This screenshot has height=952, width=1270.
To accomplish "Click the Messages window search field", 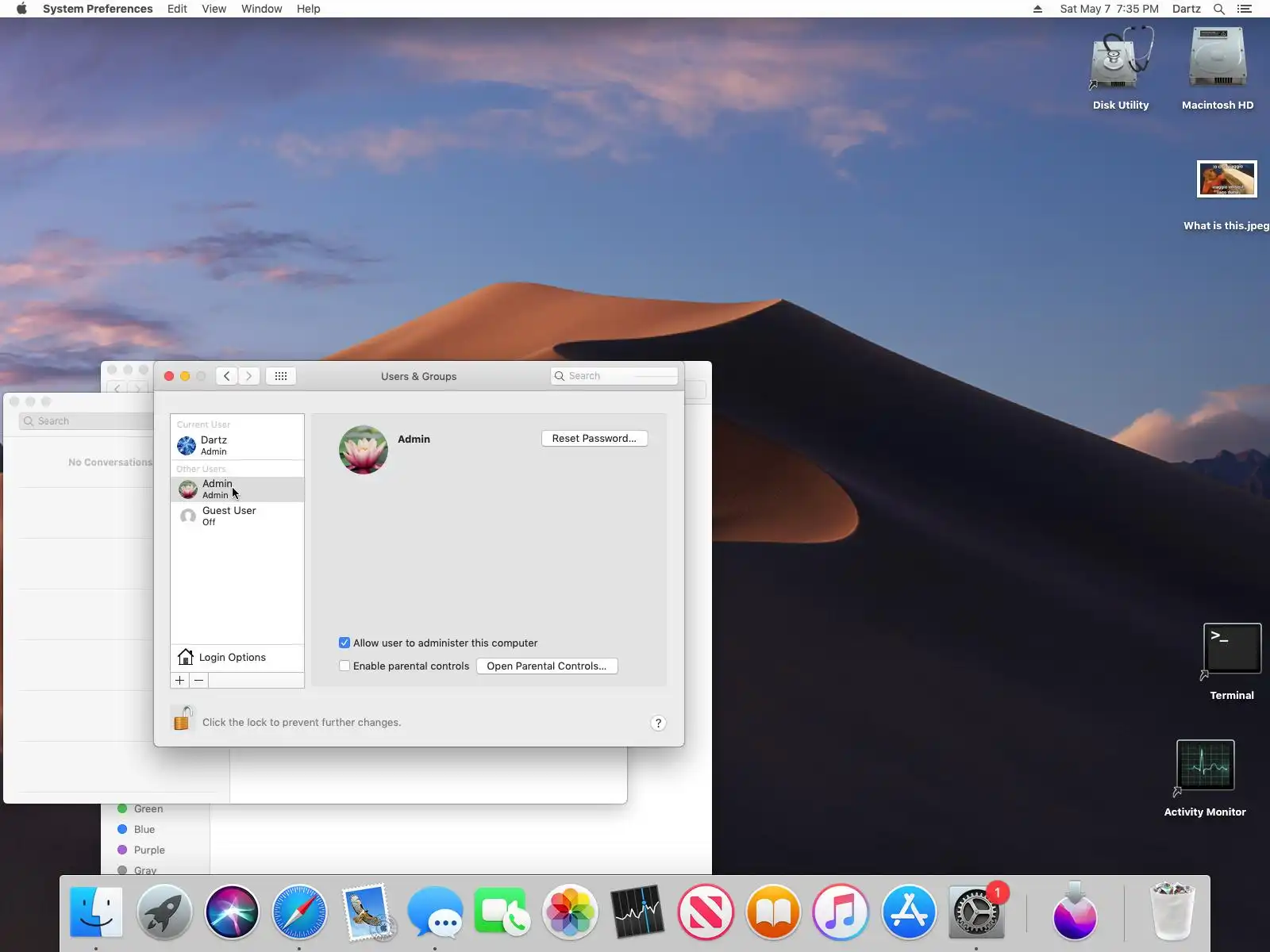I will pos(86,421).
